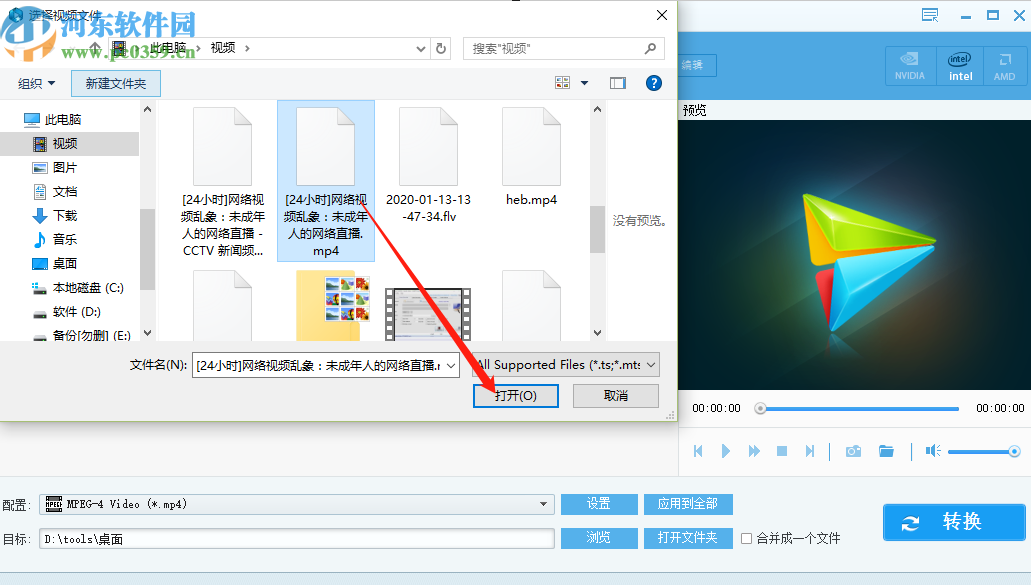Open the All Supported Files type dropdown

pos(653,364)
